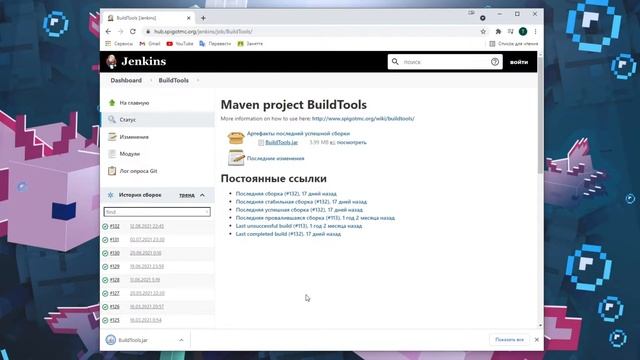Click the browser address bar URL

(x=203, y=31)
